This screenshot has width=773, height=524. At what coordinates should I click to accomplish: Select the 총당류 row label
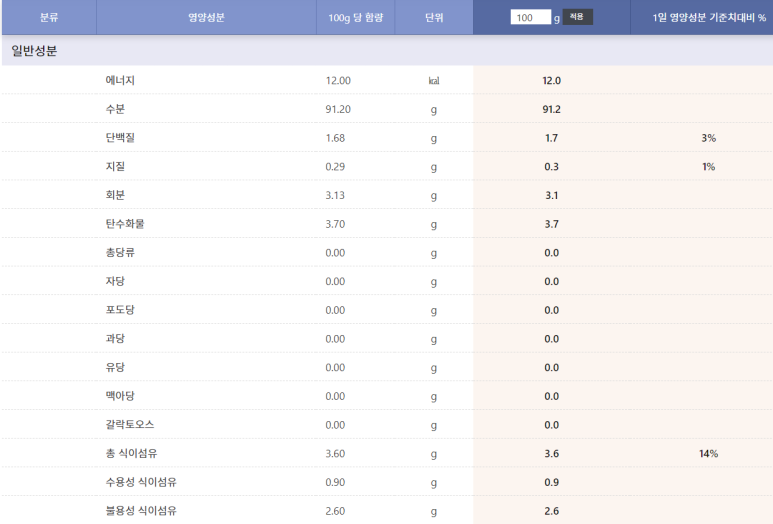[120, 252]
